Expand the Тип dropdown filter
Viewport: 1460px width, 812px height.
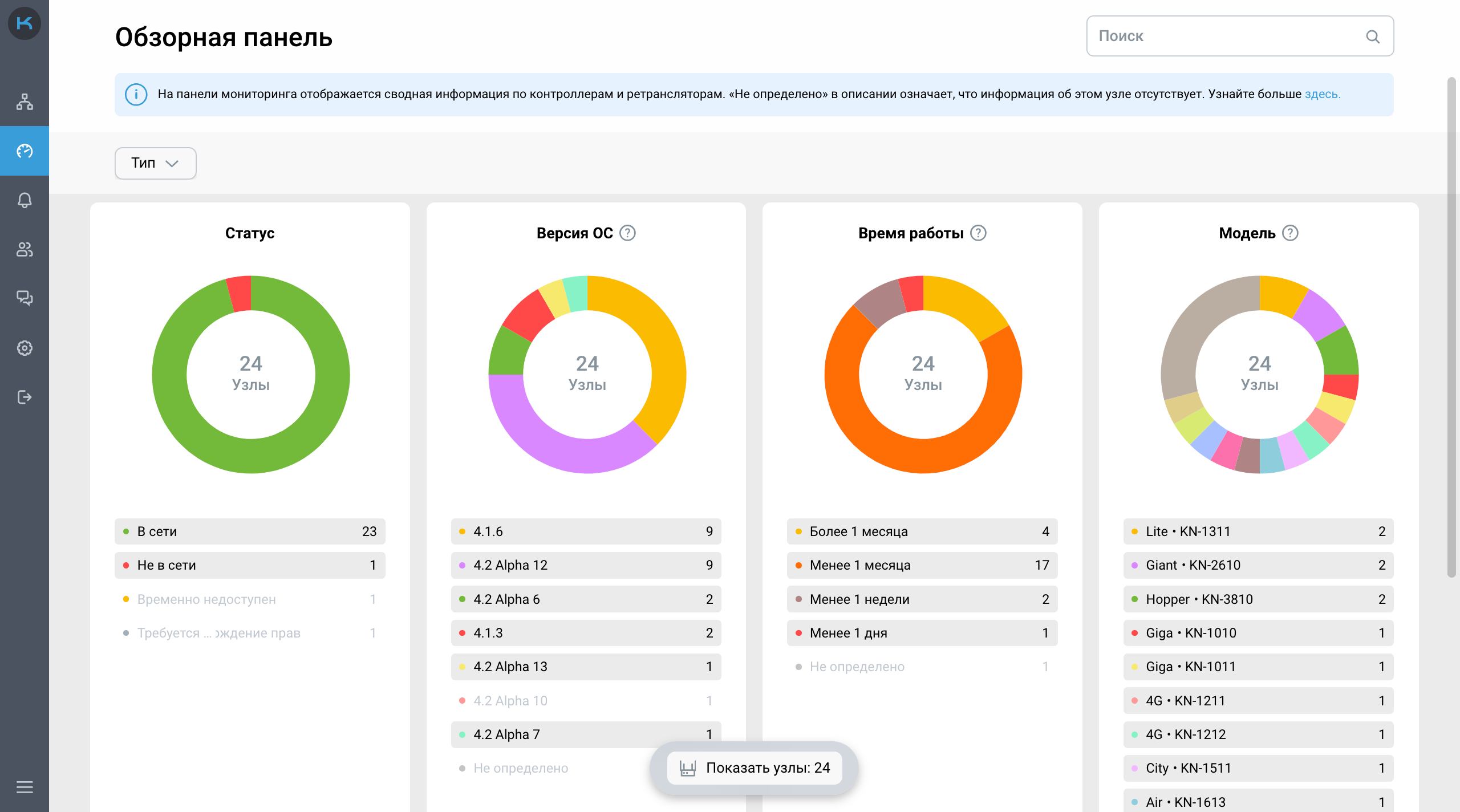click(x=155, y=164)
